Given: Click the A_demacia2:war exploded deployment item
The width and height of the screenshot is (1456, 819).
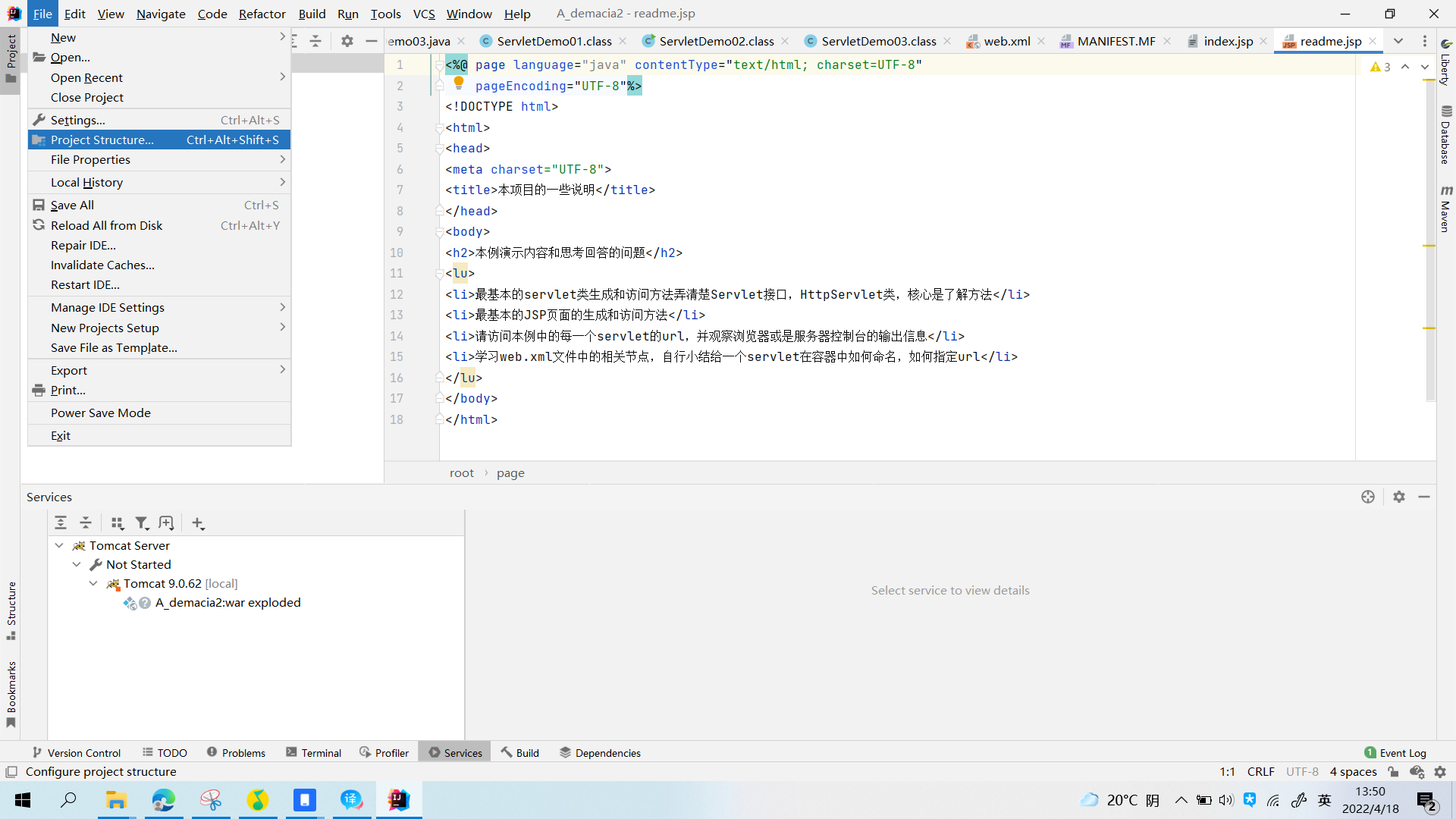Looking at the screenshot, I should point(228,602).
